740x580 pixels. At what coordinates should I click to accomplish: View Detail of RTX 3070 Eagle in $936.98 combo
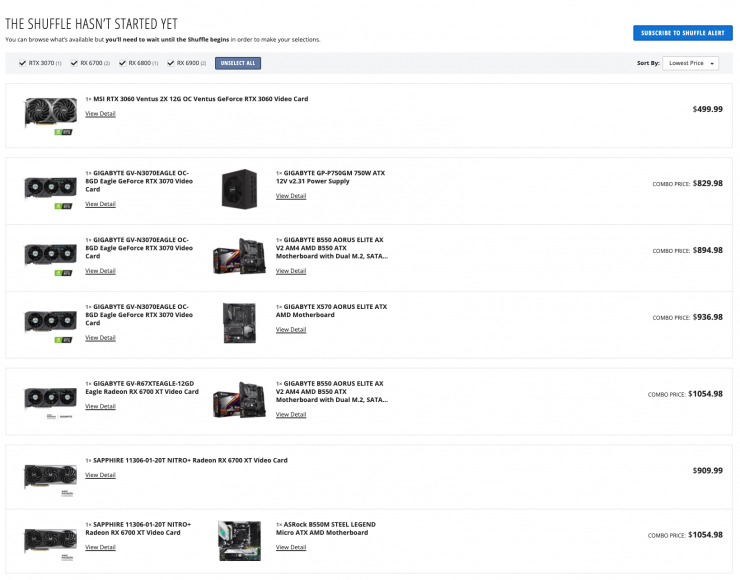pyautogui.click(x=100, y=338)
